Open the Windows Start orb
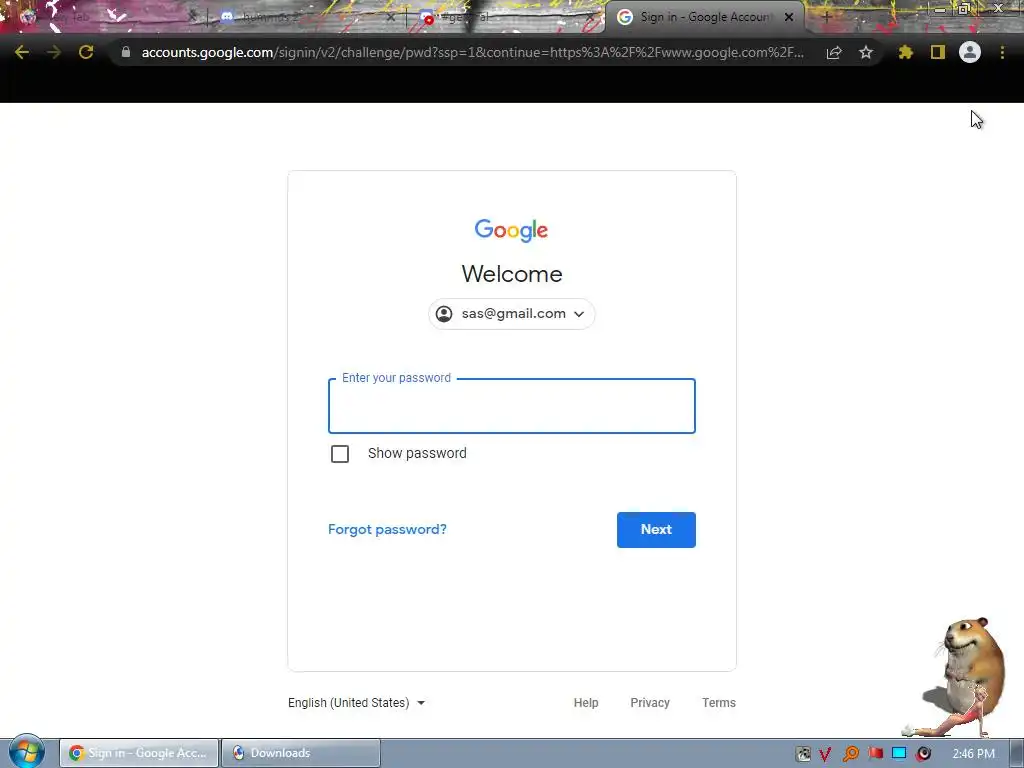The image size is (1024, 768). (x=27, y=752)
